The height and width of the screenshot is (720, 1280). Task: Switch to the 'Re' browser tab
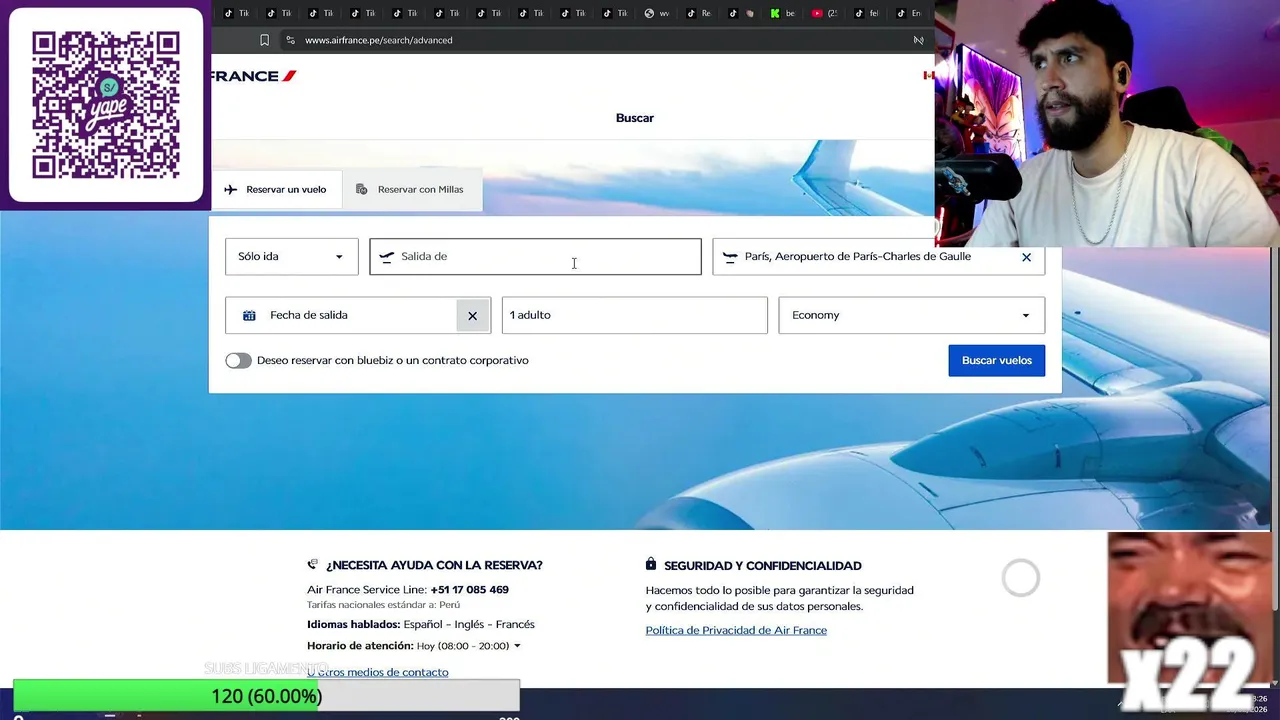699,13
